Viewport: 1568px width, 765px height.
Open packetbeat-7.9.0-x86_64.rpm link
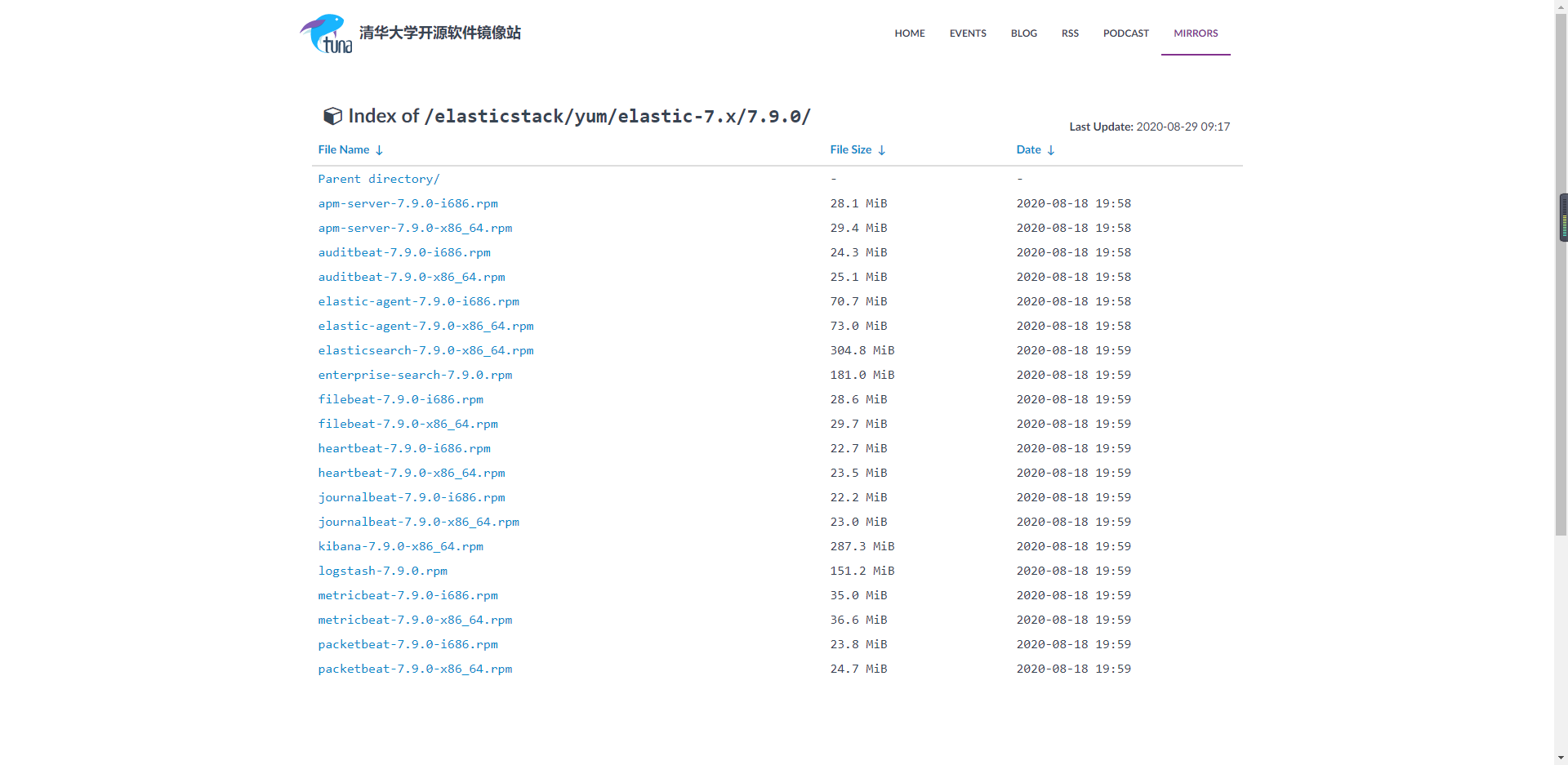pos(416,669)
